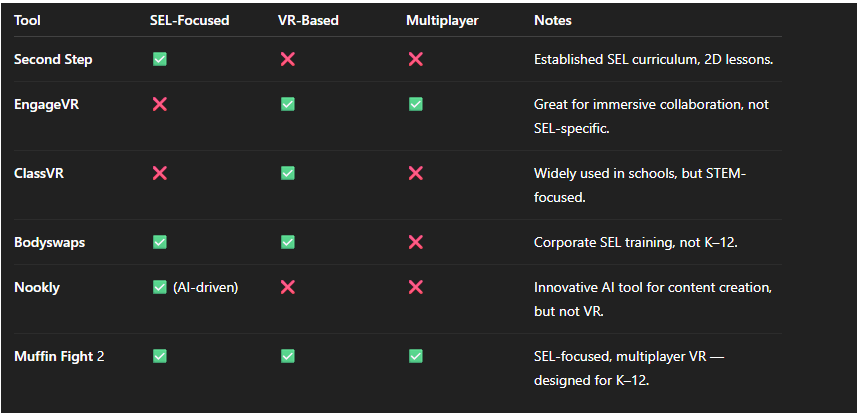Screen dimensions: 861x415
Task: Select the EngageVR tool name
Action: pos(46,104)
